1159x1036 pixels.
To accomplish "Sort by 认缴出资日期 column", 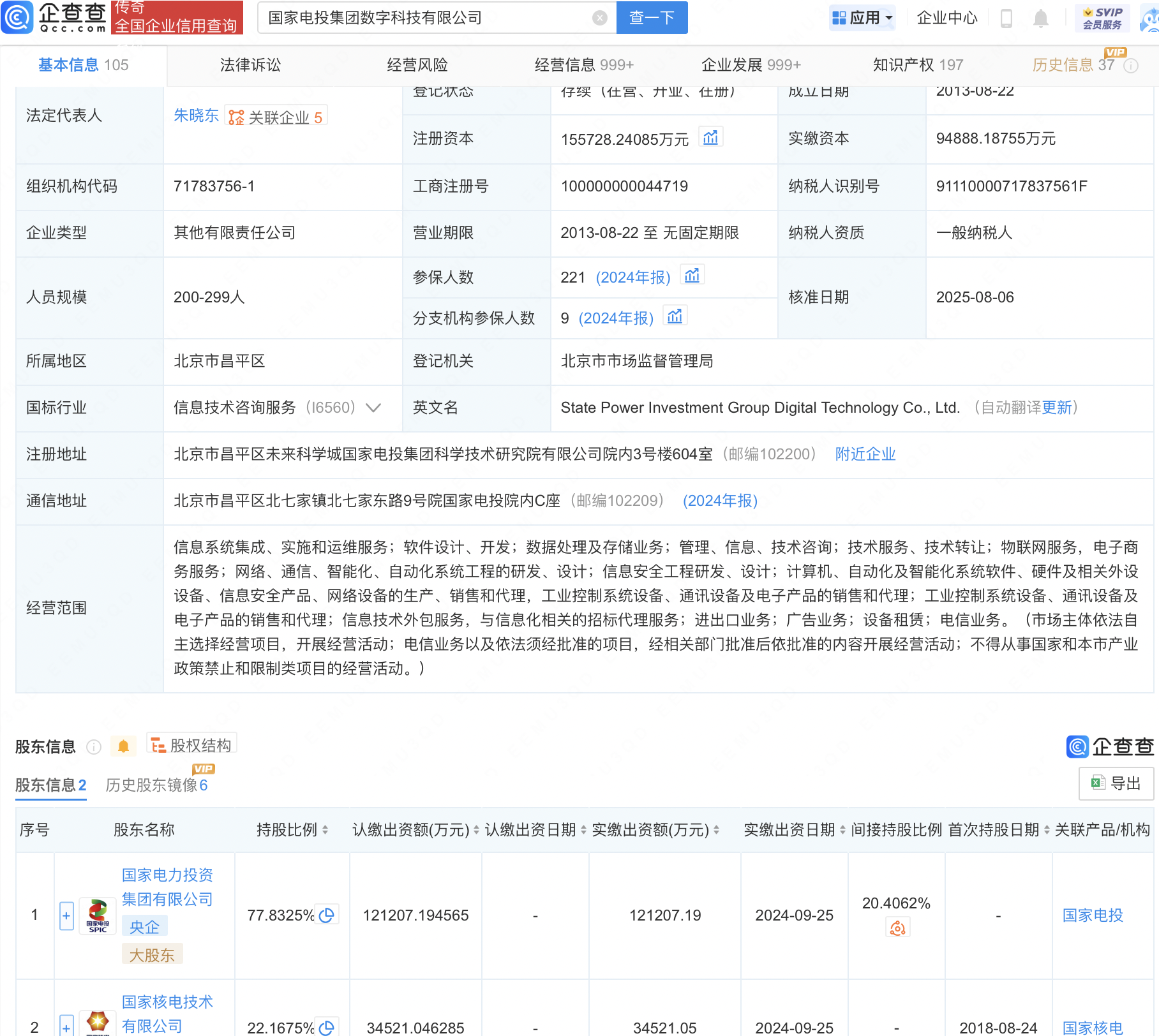I will click(x=583, y=830).
